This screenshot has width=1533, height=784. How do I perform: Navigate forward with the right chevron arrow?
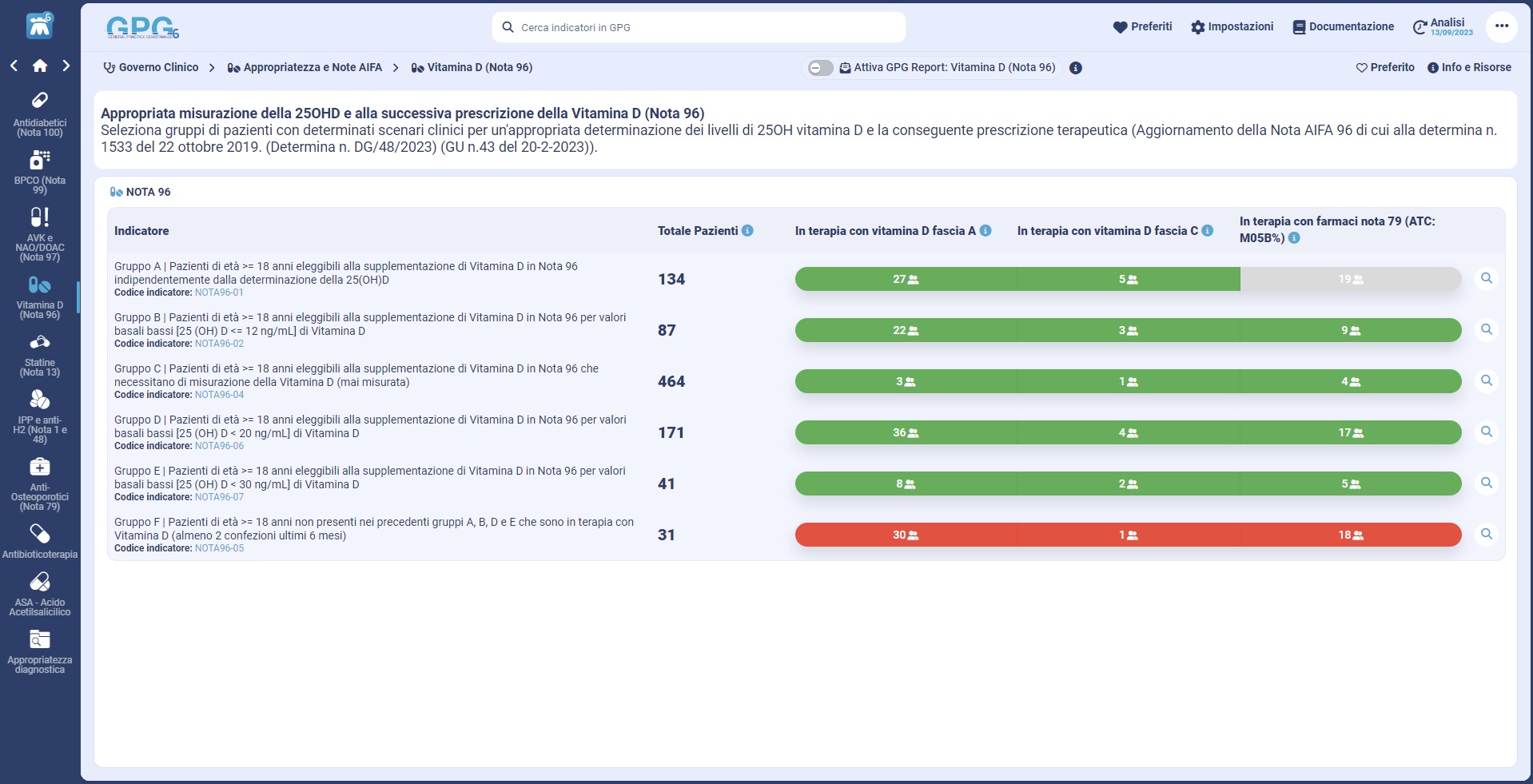tap(66, 66)
